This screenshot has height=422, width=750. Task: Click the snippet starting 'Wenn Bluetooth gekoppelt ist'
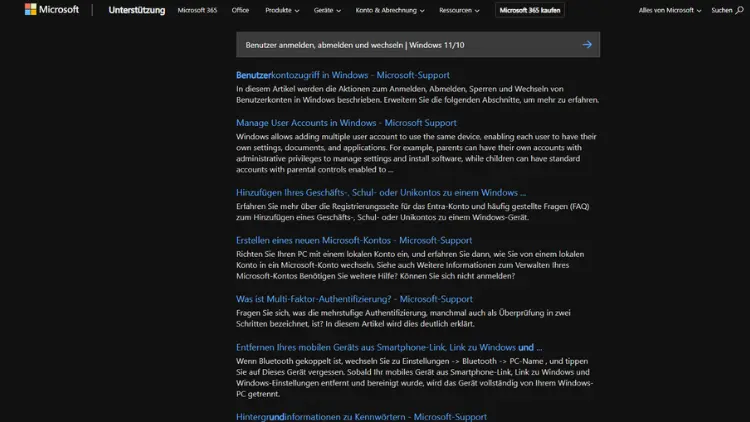(x=414, y=377)
